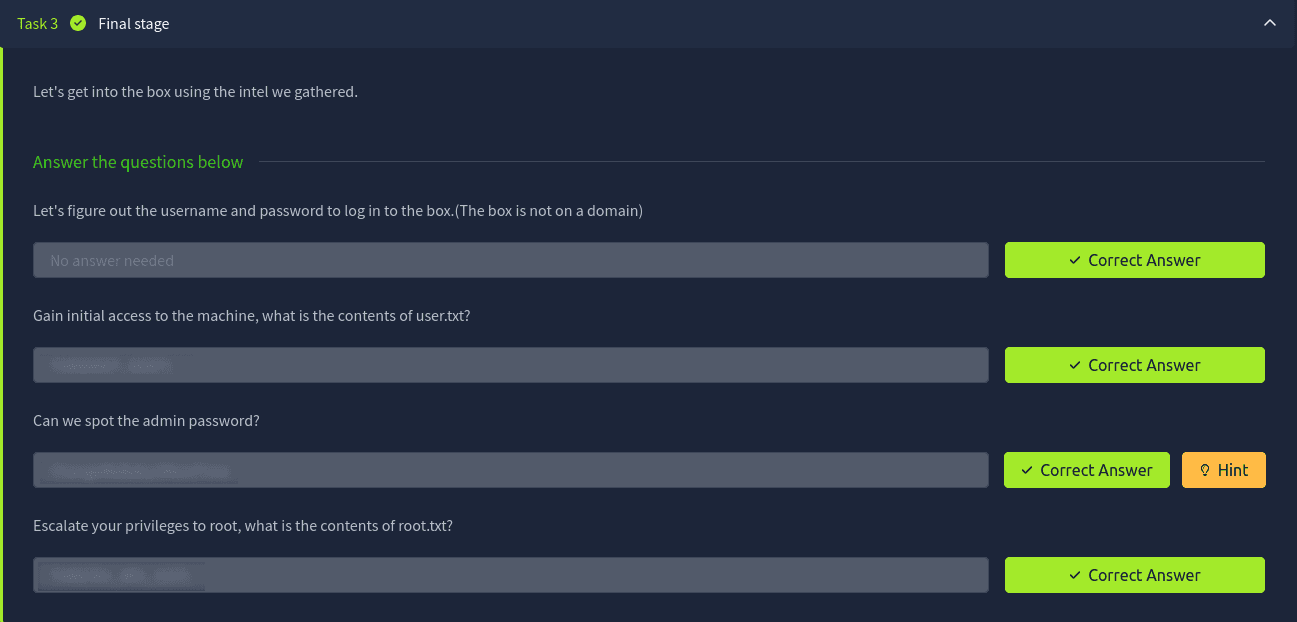
Task: Click the root.txt answer input box
Action: (x=510, y=575)
